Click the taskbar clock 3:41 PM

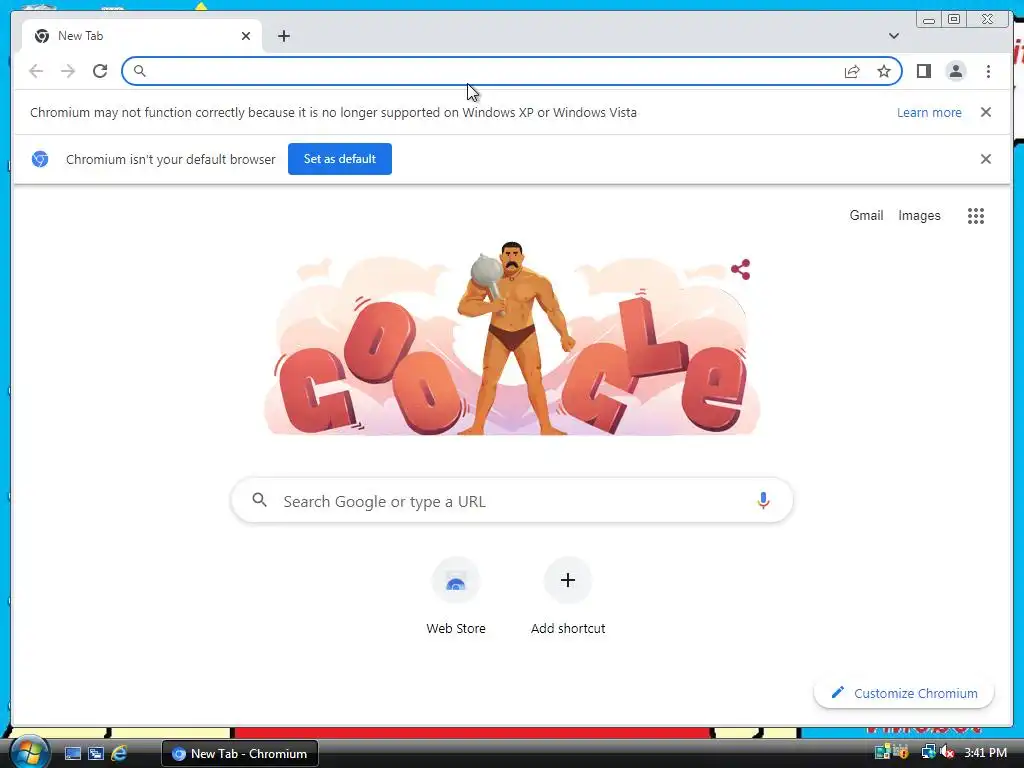[x=985, y=752]
